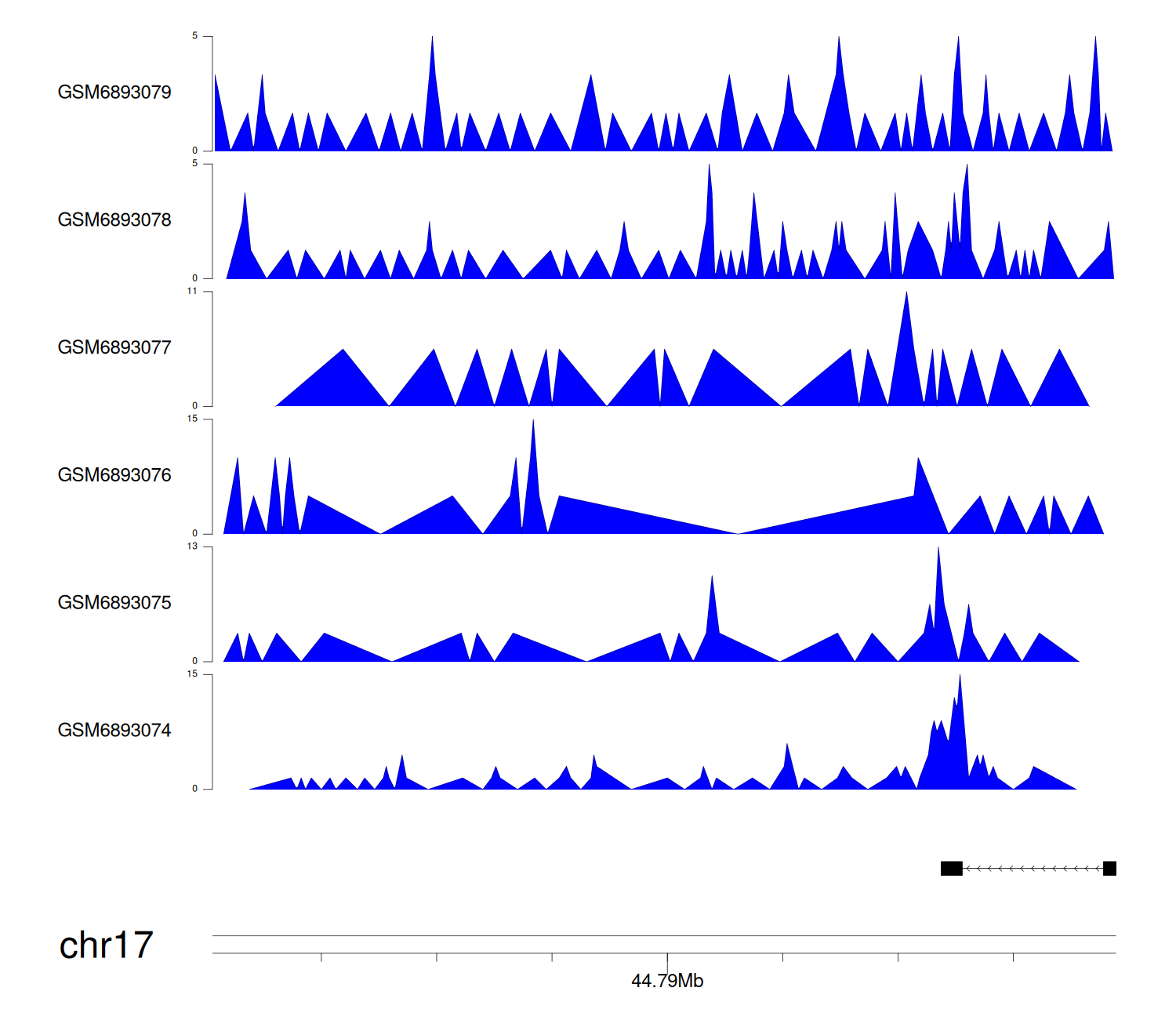This screenshot has height=1035, width=1176.
Task: Select the GSM6893078 track label
Action: (x=114, y=220)
